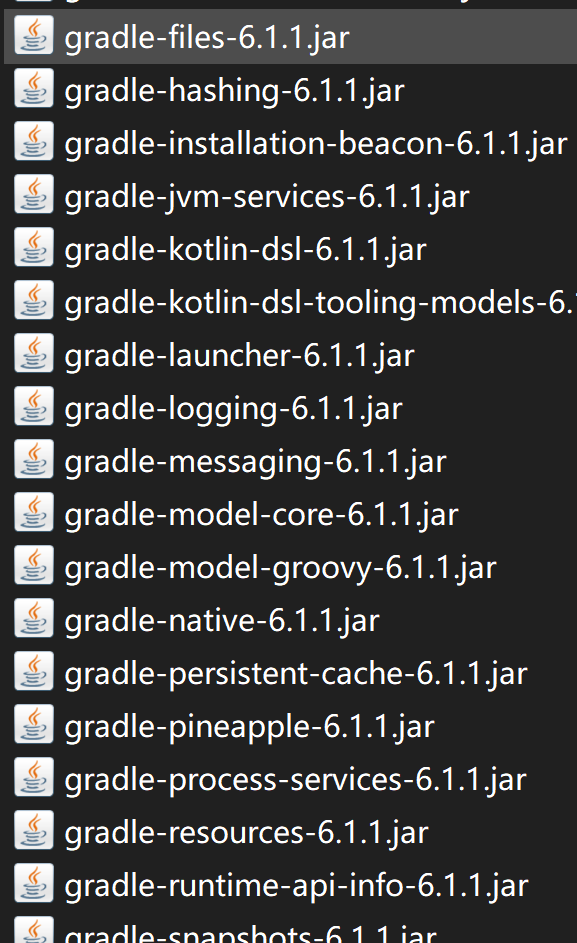The image size is (577, 943).
Task: Select gradle-hashing-6.1.1.jar file name
Action: pos(235,91)
